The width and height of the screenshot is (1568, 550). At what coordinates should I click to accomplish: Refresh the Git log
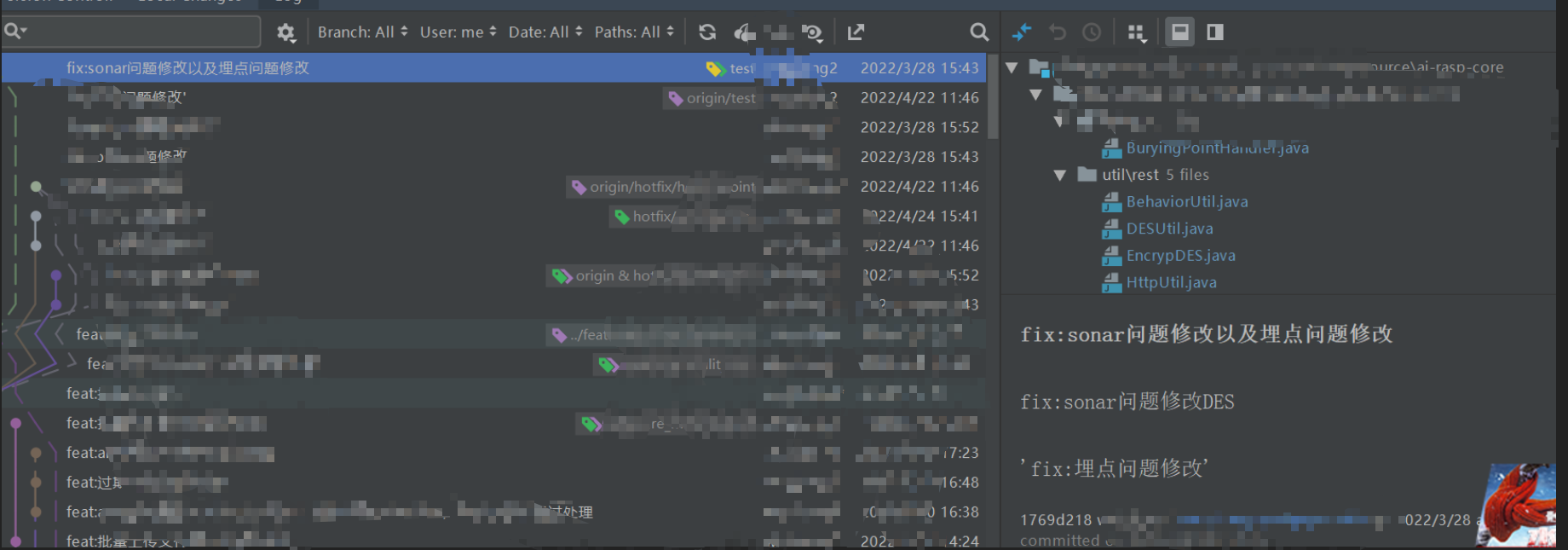[x=707, y=32]
